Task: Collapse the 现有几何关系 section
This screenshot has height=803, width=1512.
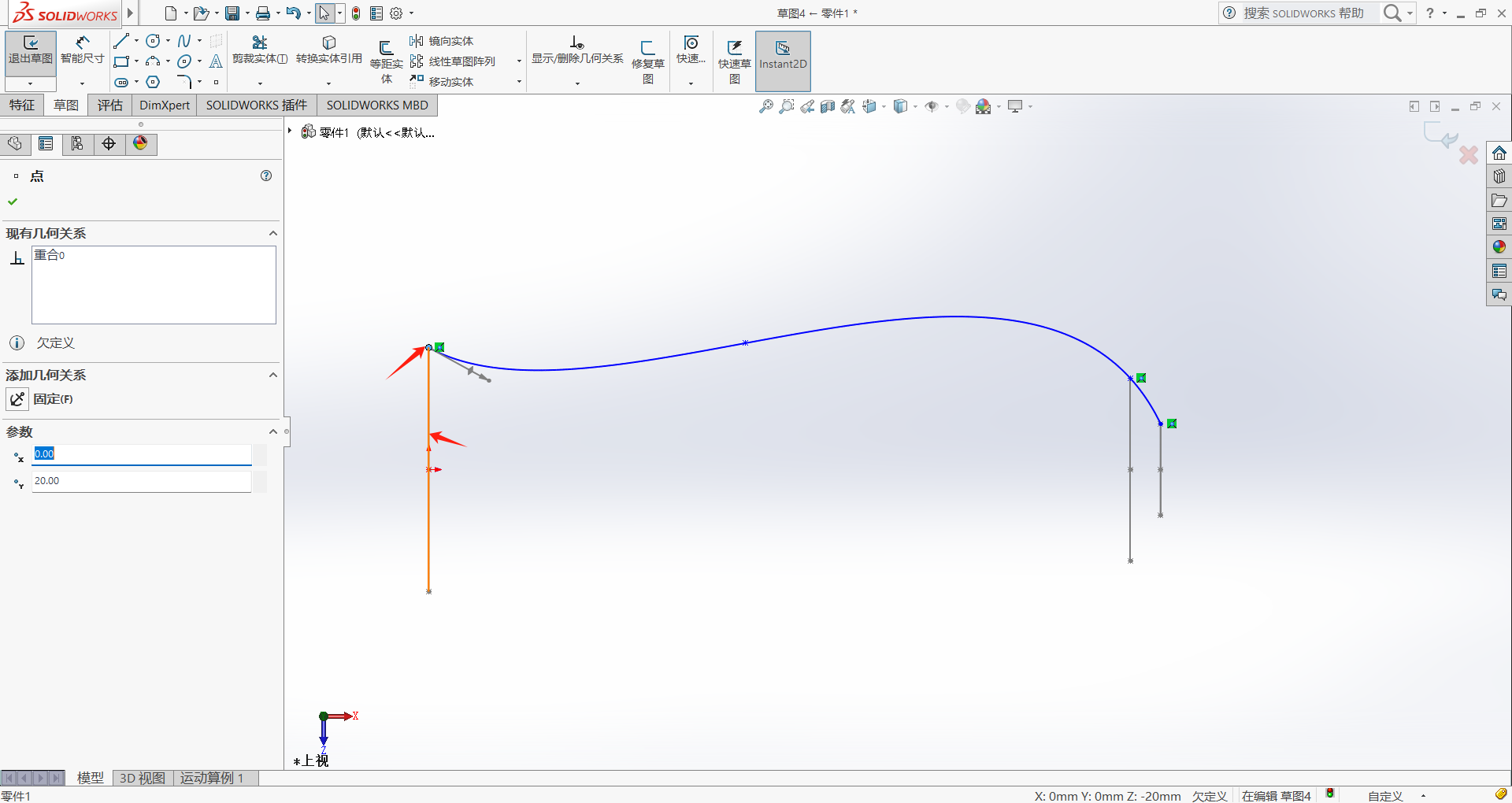Action: click(272, 233)
